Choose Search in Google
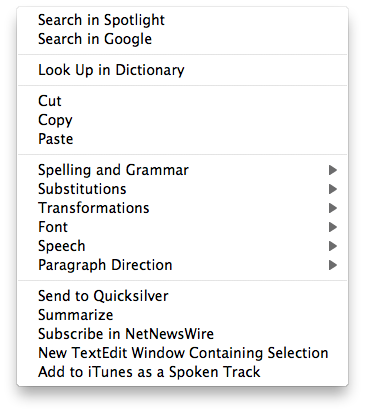The width and height of the screenshot is (365, 413). [x=182, y=39]
